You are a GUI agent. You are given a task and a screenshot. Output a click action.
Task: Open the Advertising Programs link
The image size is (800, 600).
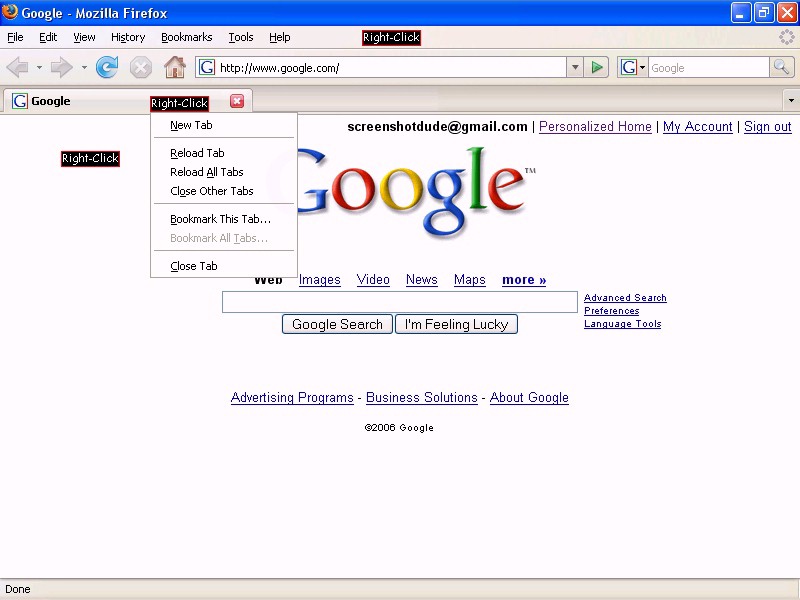tap(292, 397)
